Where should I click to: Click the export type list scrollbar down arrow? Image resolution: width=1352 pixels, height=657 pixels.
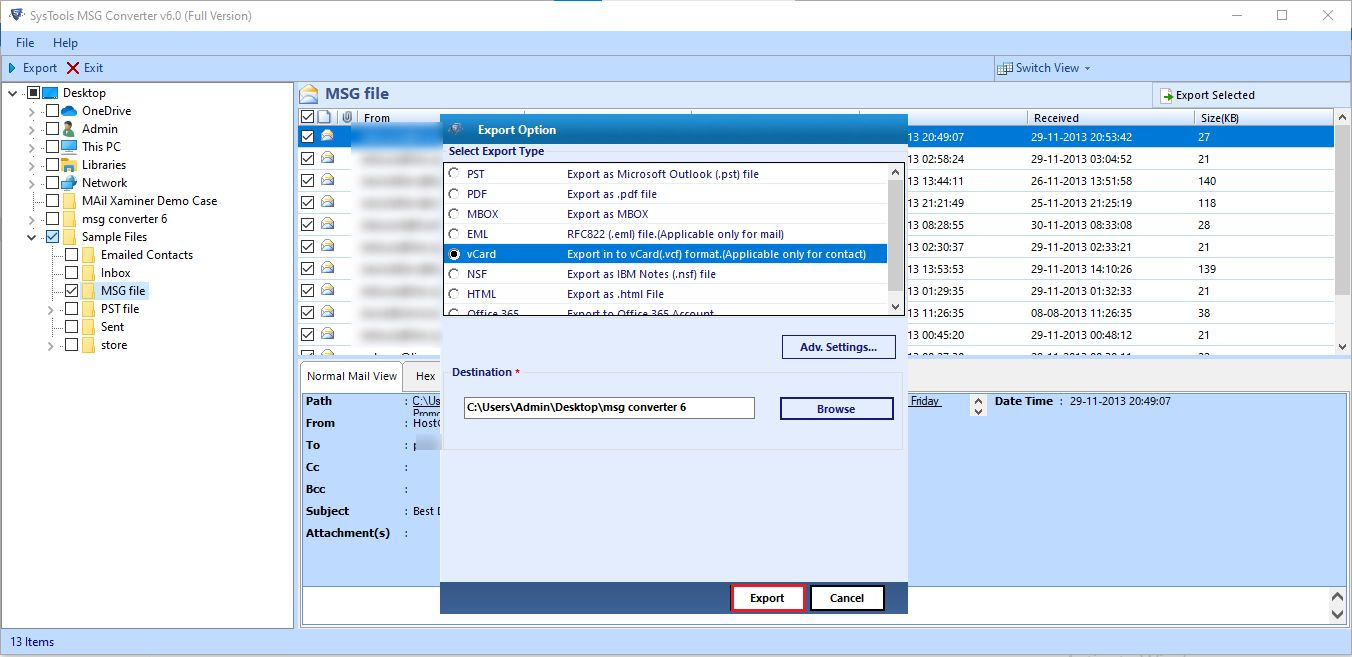coord(895,307)
